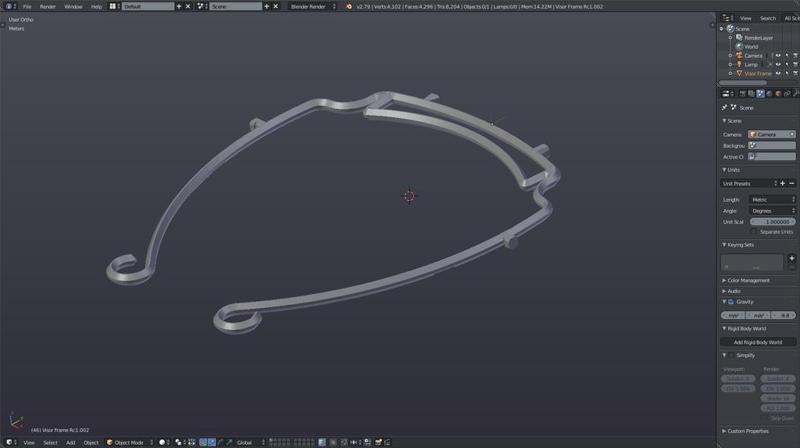Click the Unit Scale value field

pos(772,221)
